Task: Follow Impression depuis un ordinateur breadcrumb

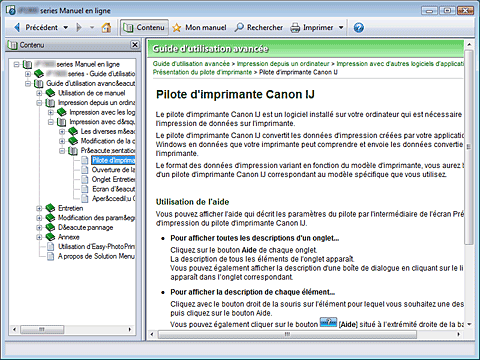Action: coord(283,64)
